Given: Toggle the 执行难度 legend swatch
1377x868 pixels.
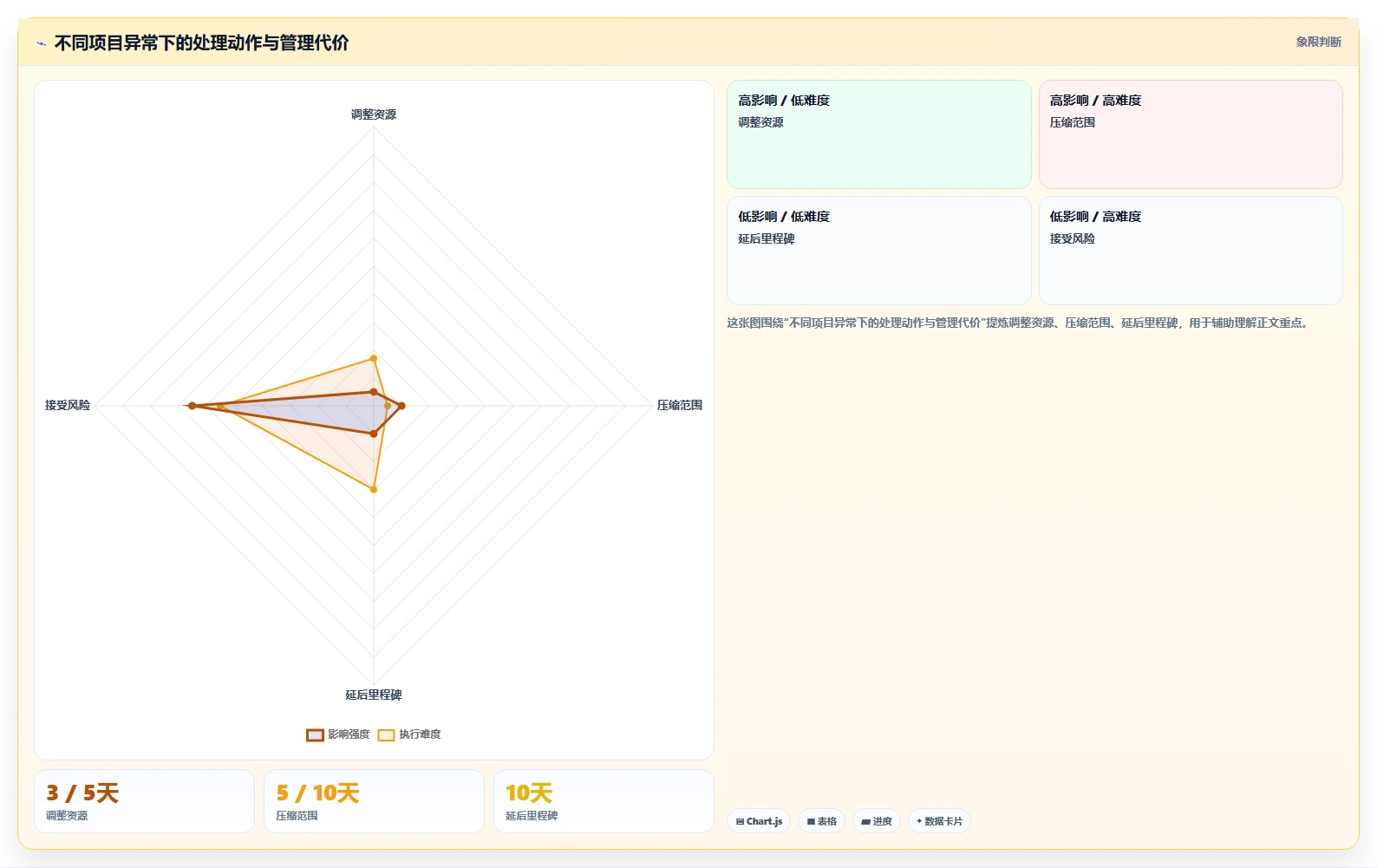Looking at the screenshot, I should (x=386, y=735).
